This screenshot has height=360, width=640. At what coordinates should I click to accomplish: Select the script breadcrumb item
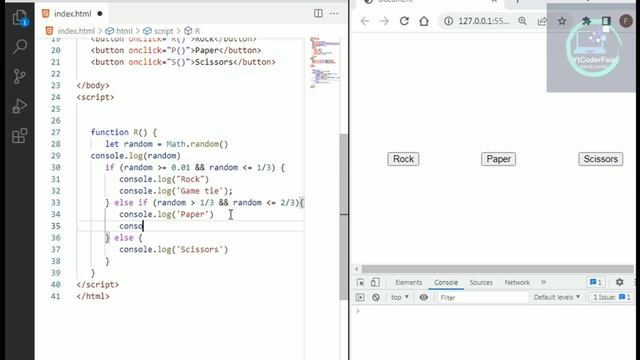[x=158, y=31]
